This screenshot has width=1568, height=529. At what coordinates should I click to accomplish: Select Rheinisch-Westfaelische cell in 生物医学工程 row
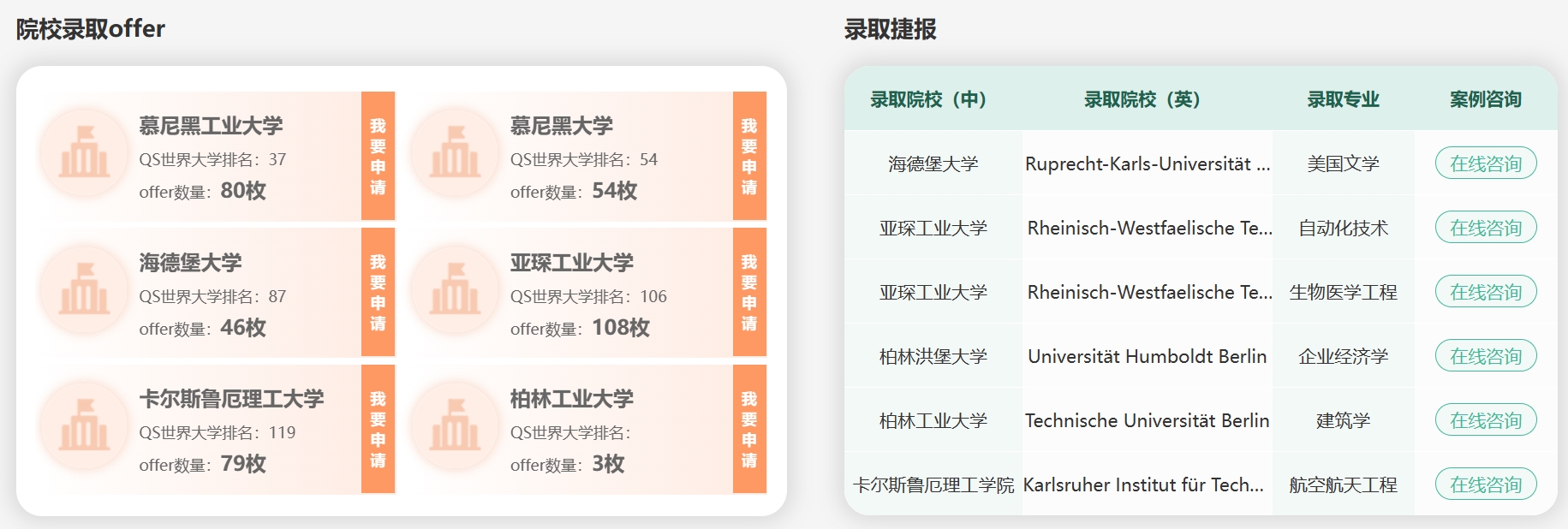point(1149,292)
